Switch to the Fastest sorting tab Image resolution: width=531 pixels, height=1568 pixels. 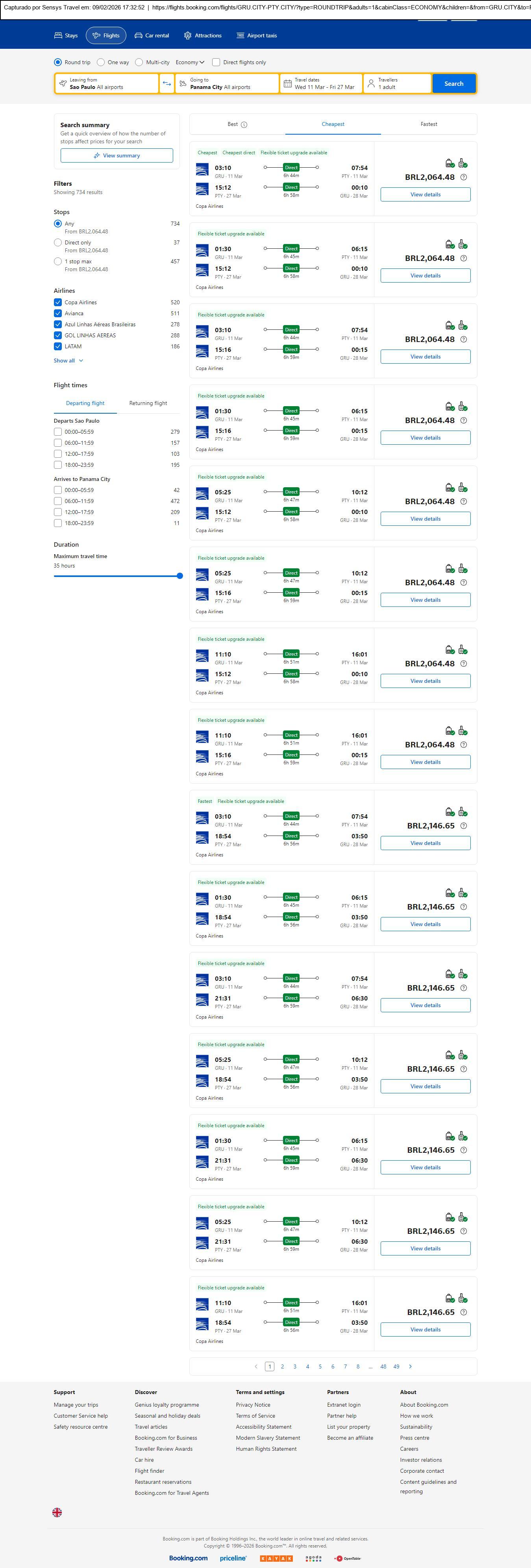point(429,124)
